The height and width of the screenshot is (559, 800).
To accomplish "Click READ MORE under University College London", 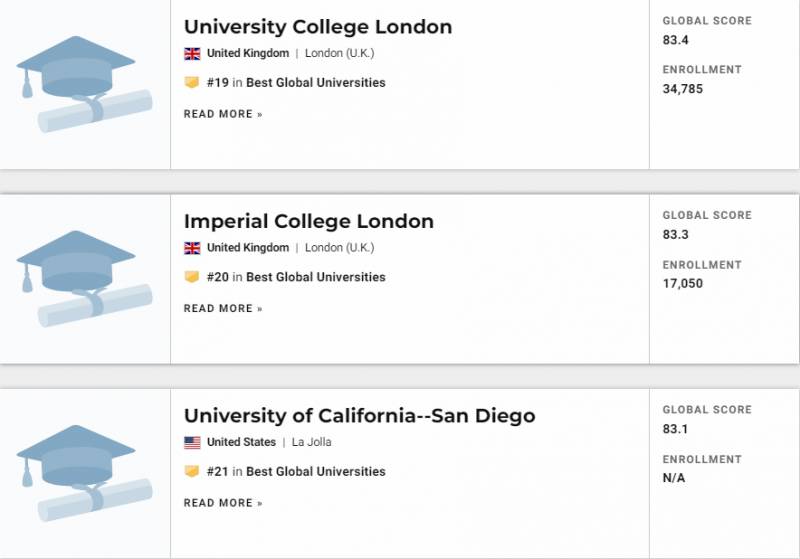I will click(x=223, y=114).
